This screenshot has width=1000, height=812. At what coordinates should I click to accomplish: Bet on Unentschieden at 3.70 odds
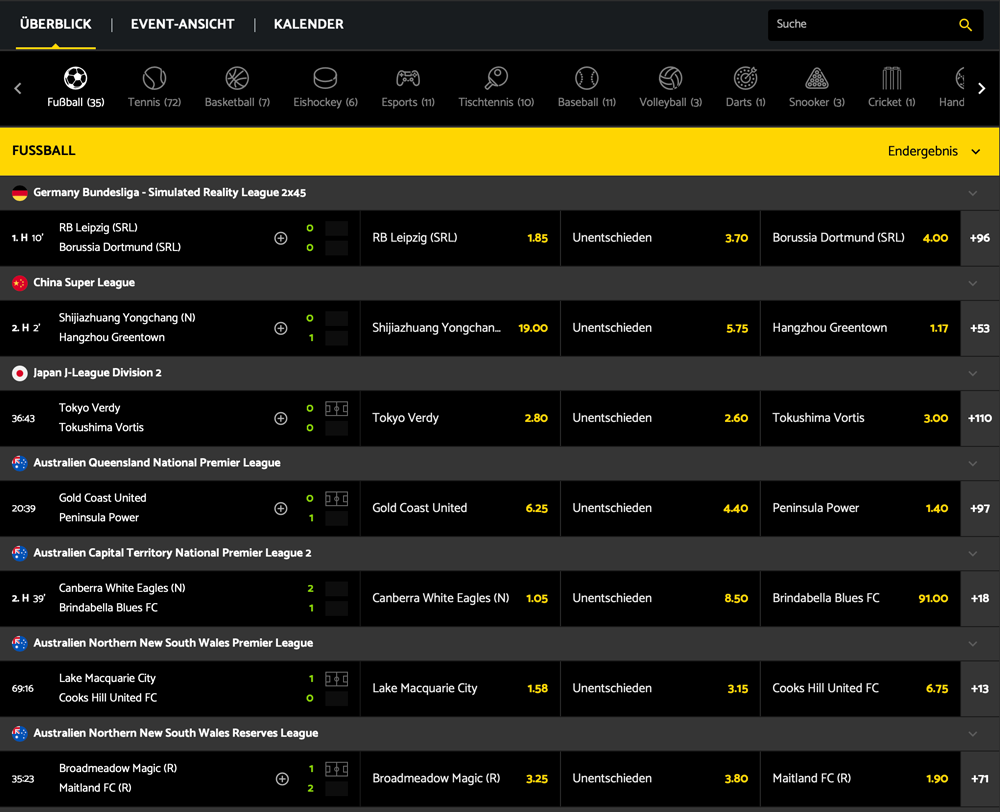(660, 238)
